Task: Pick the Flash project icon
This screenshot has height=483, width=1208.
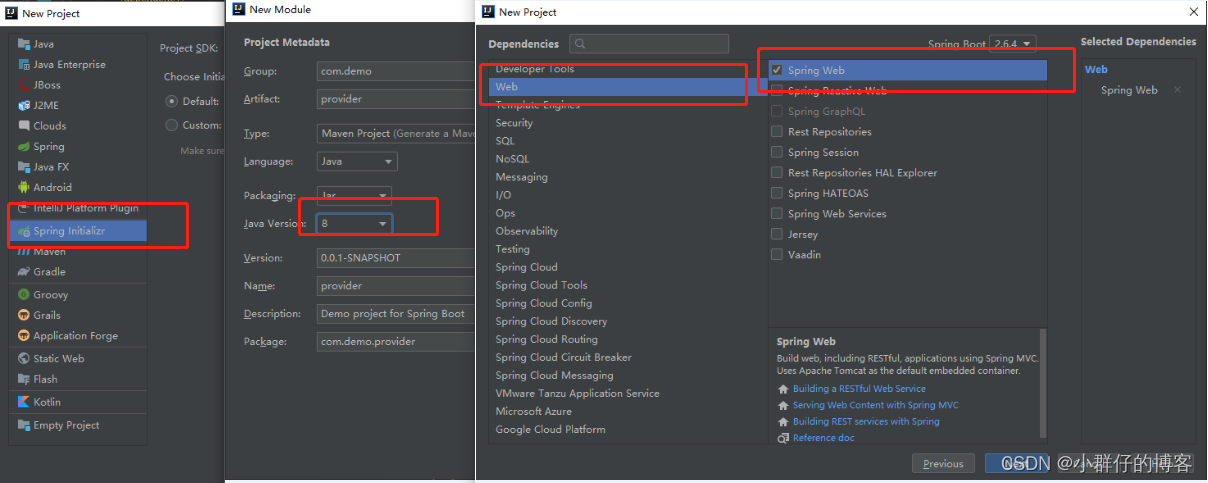Action: (24, 379)
